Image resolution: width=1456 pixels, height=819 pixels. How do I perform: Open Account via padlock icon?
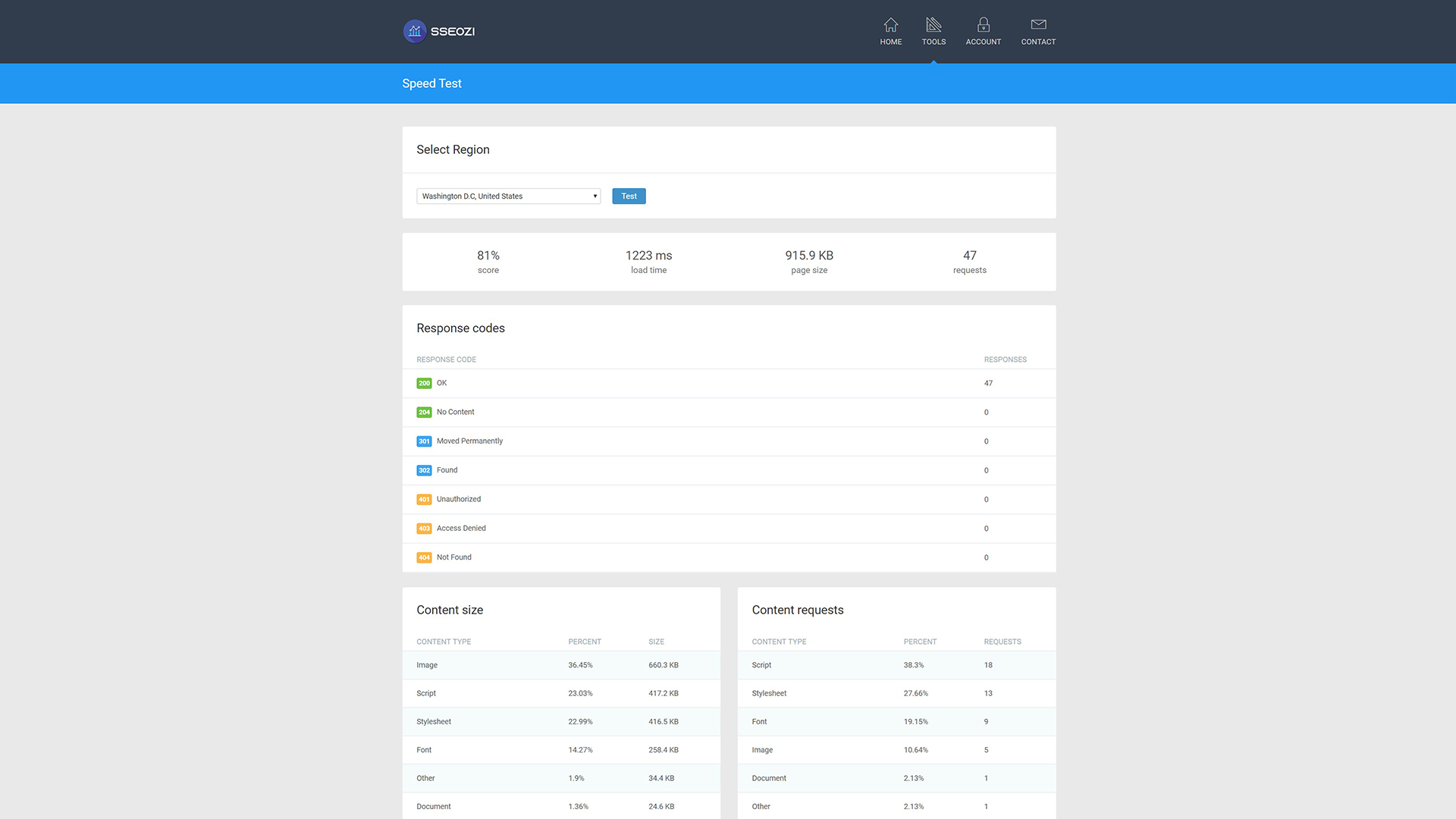983,24
